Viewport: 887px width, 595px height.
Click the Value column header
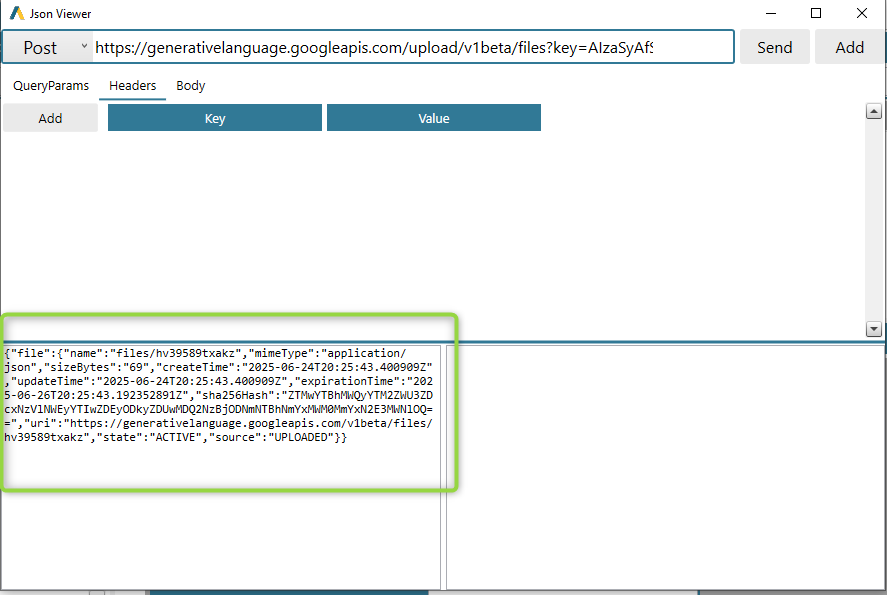(x=434, y=118)
